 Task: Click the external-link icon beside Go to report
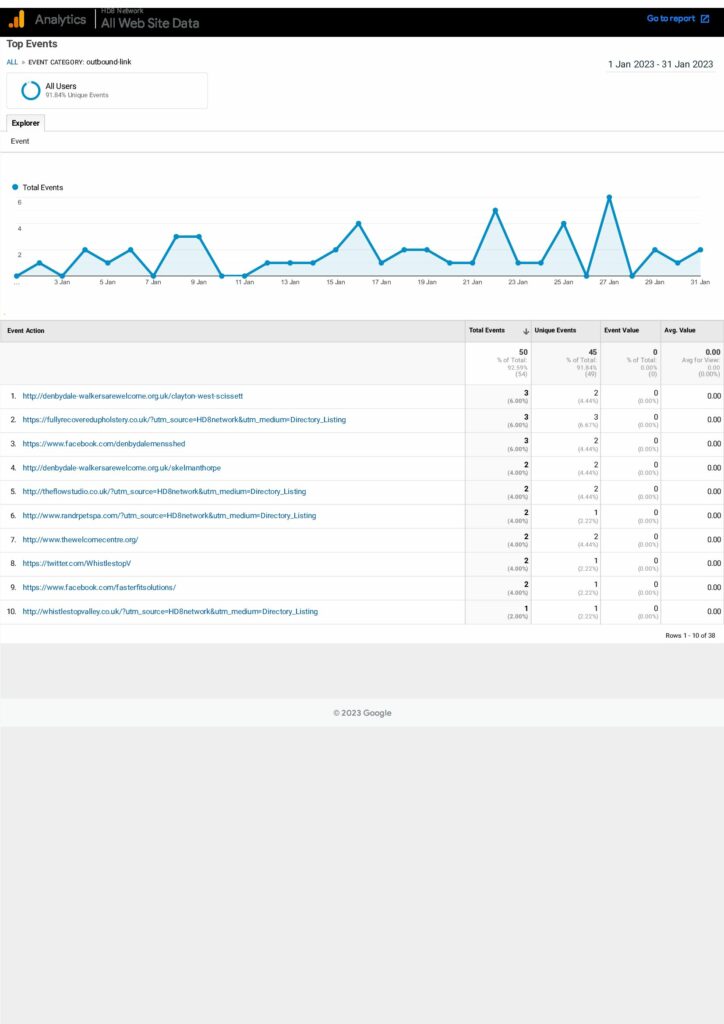pyautogui.click(x=704, y=18)
